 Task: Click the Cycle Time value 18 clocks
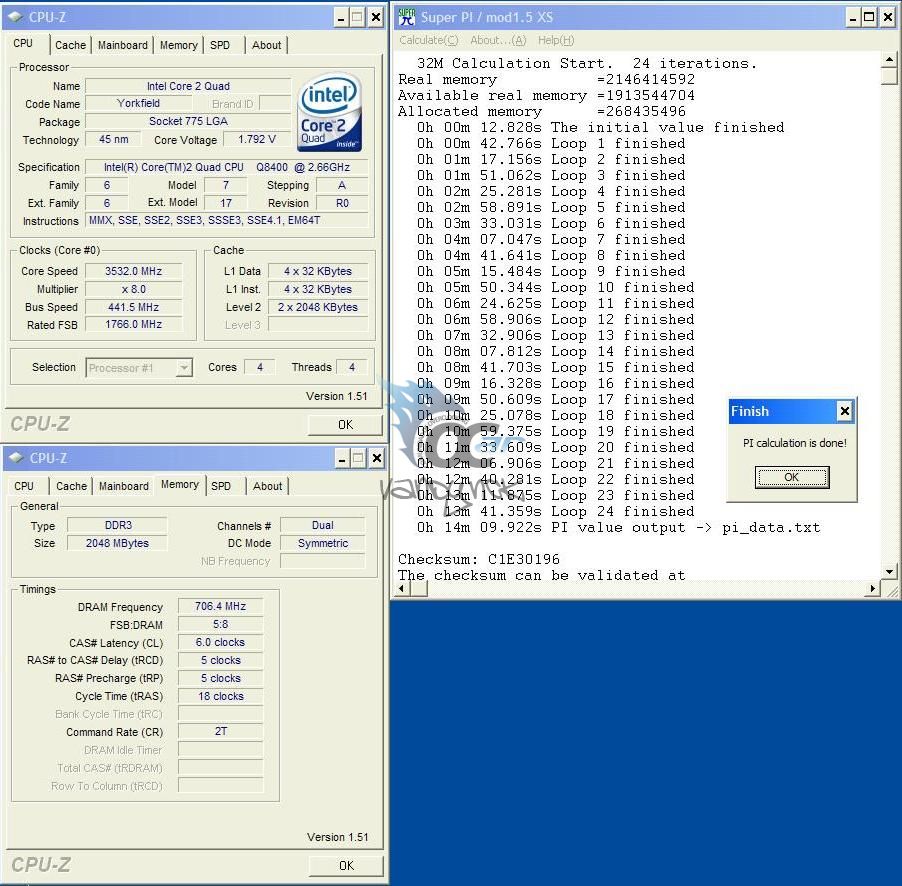220,696
